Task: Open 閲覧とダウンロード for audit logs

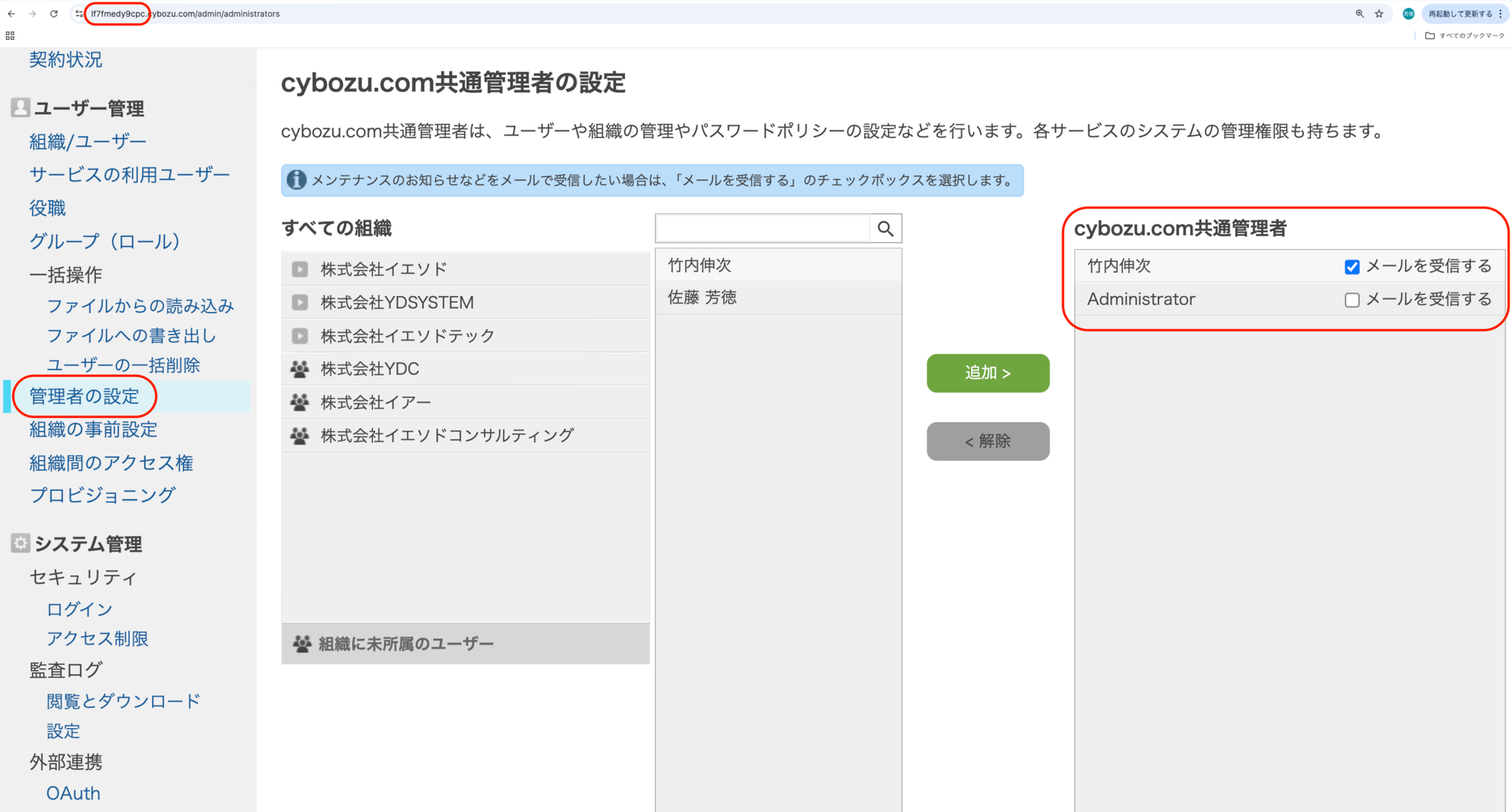Action: pos(123,701)
